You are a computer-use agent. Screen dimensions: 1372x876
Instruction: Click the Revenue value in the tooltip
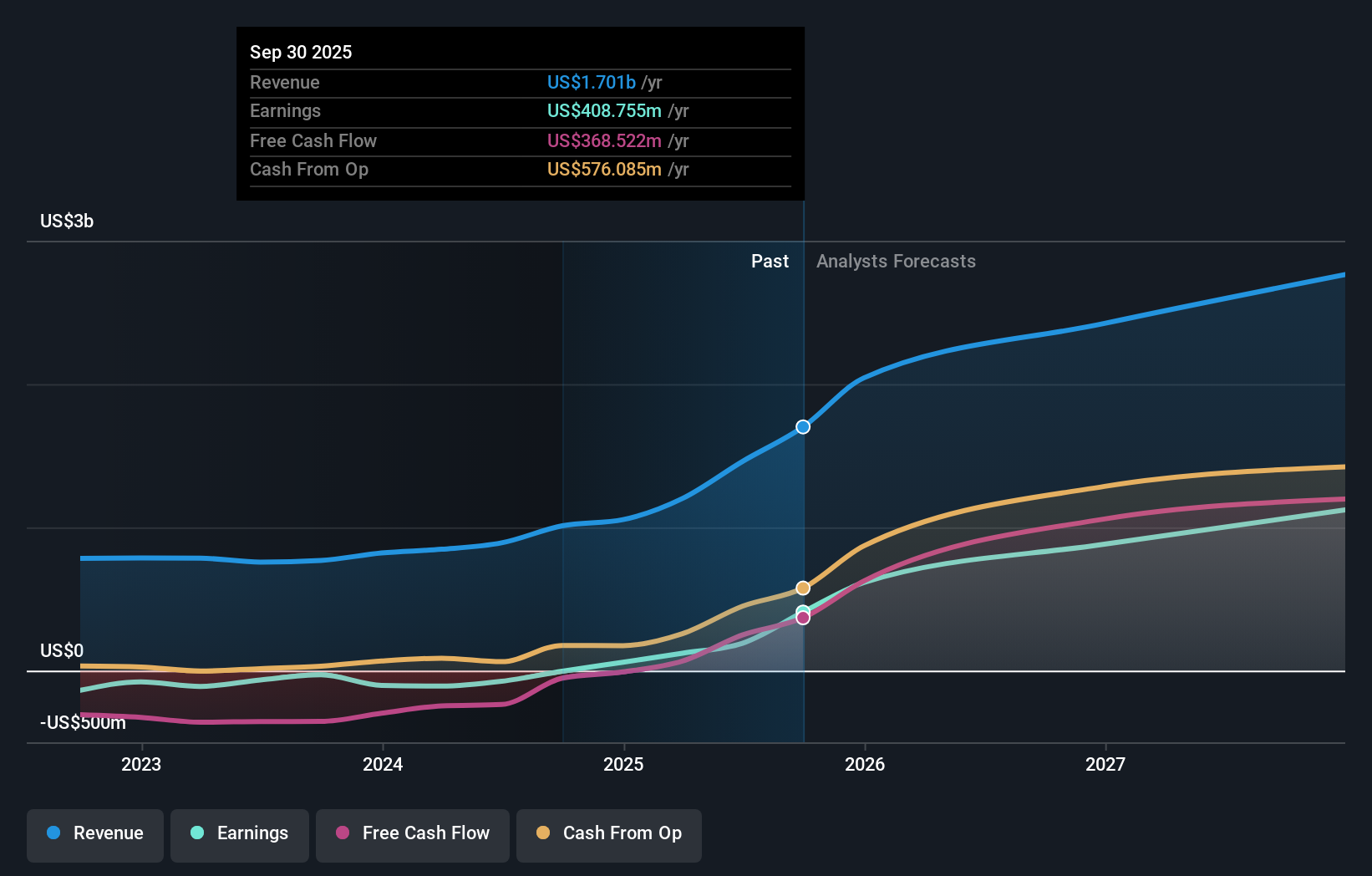click(593, 82)
